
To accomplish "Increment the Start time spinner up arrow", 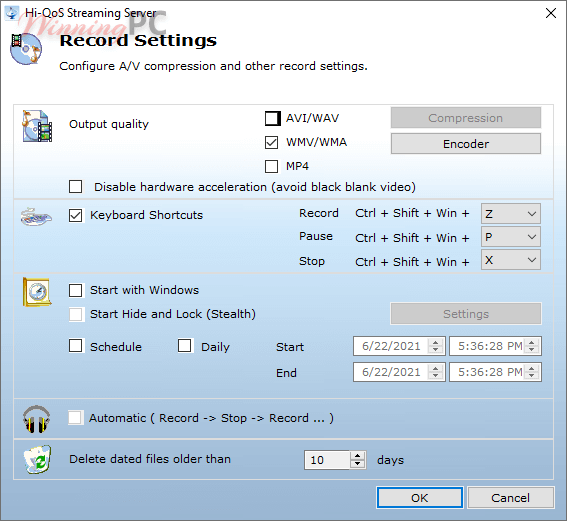I will point(532,342).
